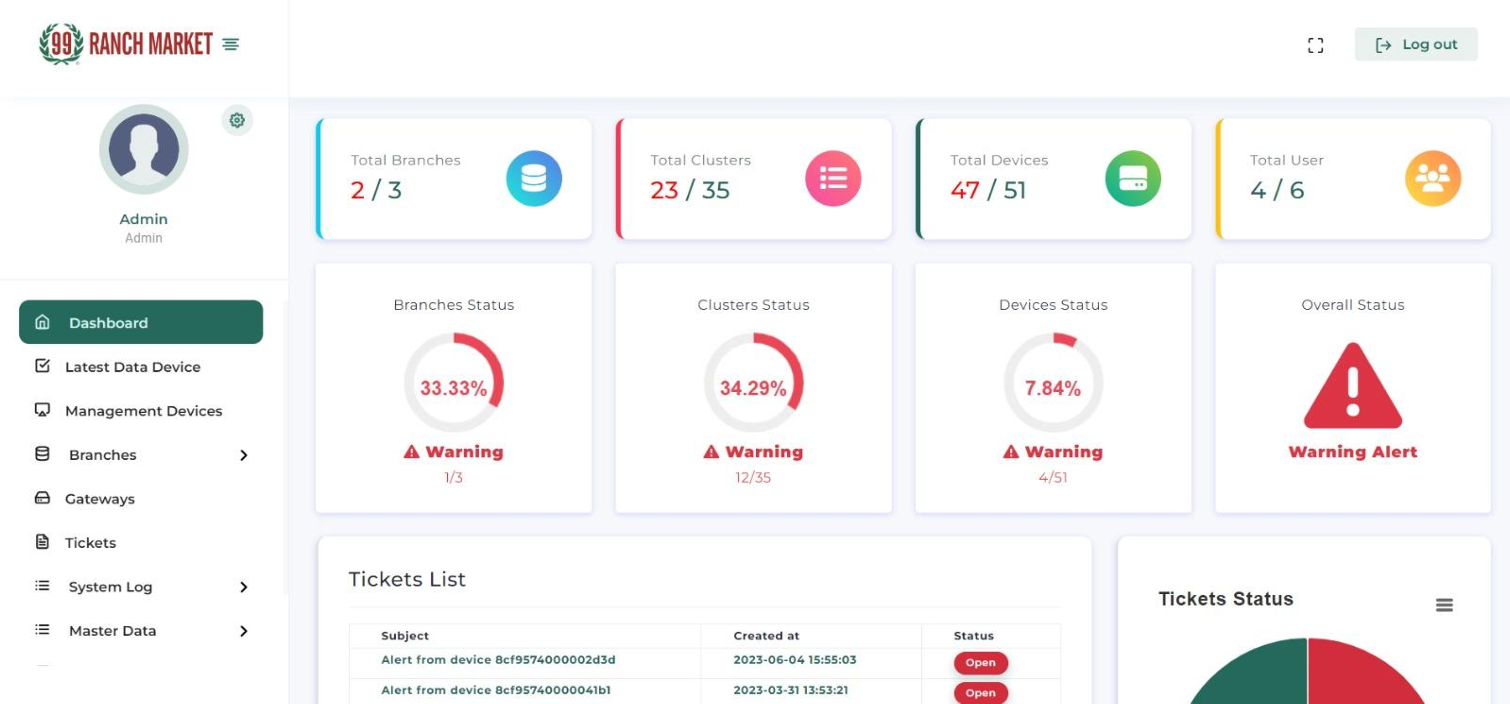Select Dashboard in the sidebar
1510x704 pixels.
tap(141, 322)
